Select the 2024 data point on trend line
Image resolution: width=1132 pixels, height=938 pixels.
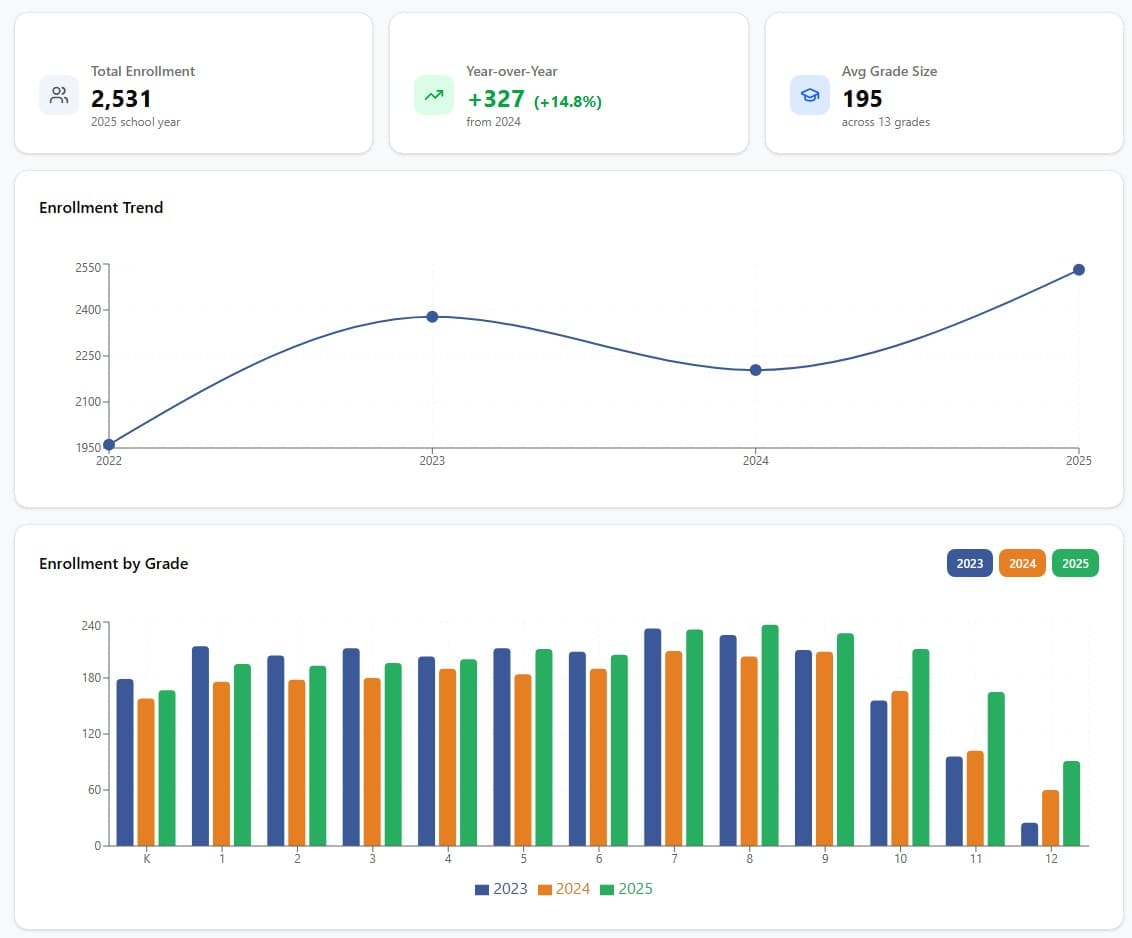pos(756,370)
